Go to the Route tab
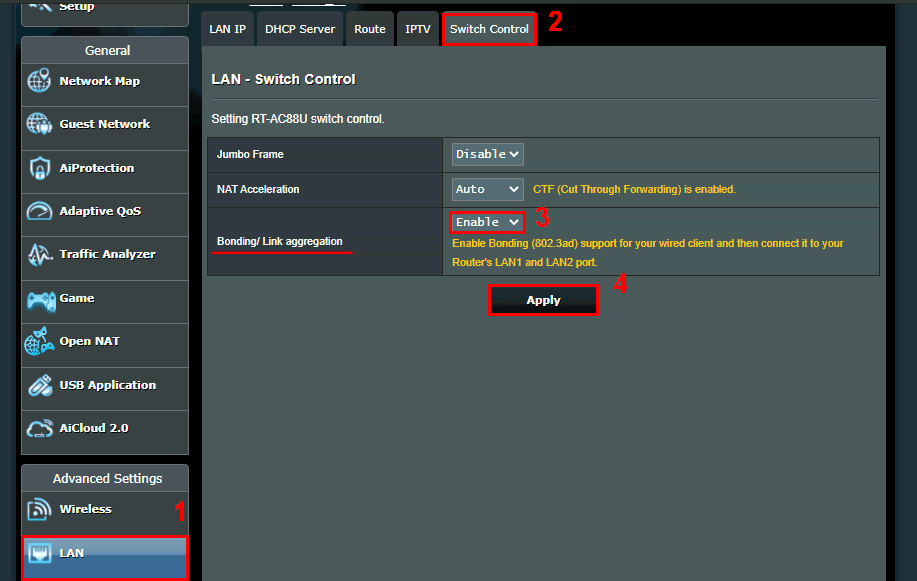 tap(369, 29)
